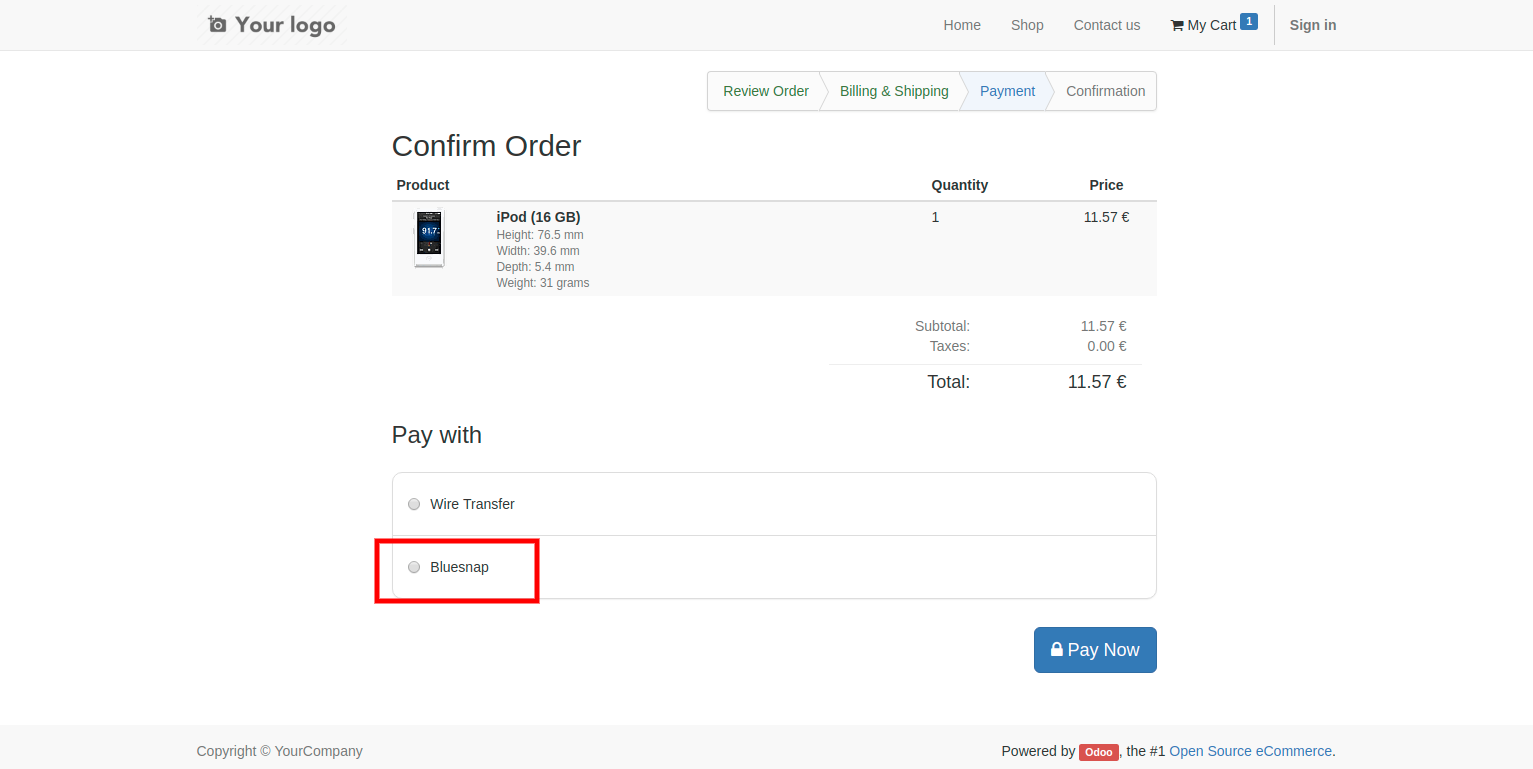Click the Taxes value 0.00 €
Image resolution: width=1533 pixels, height=769 pixels.
pyautogui.click(x=1107, y=346)
